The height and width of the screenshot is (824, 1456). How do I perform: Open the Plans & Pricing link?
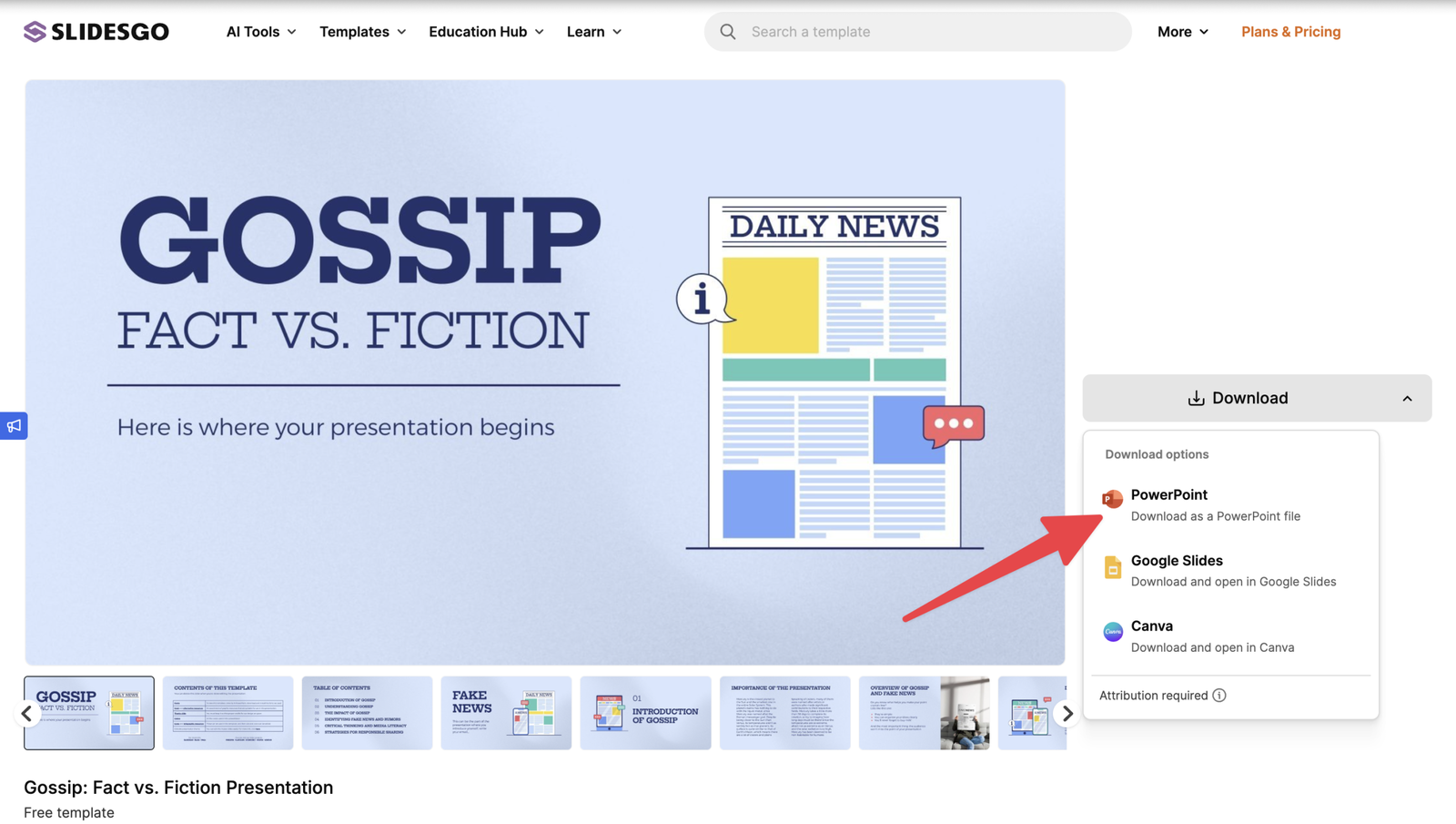click(1290, 32)
